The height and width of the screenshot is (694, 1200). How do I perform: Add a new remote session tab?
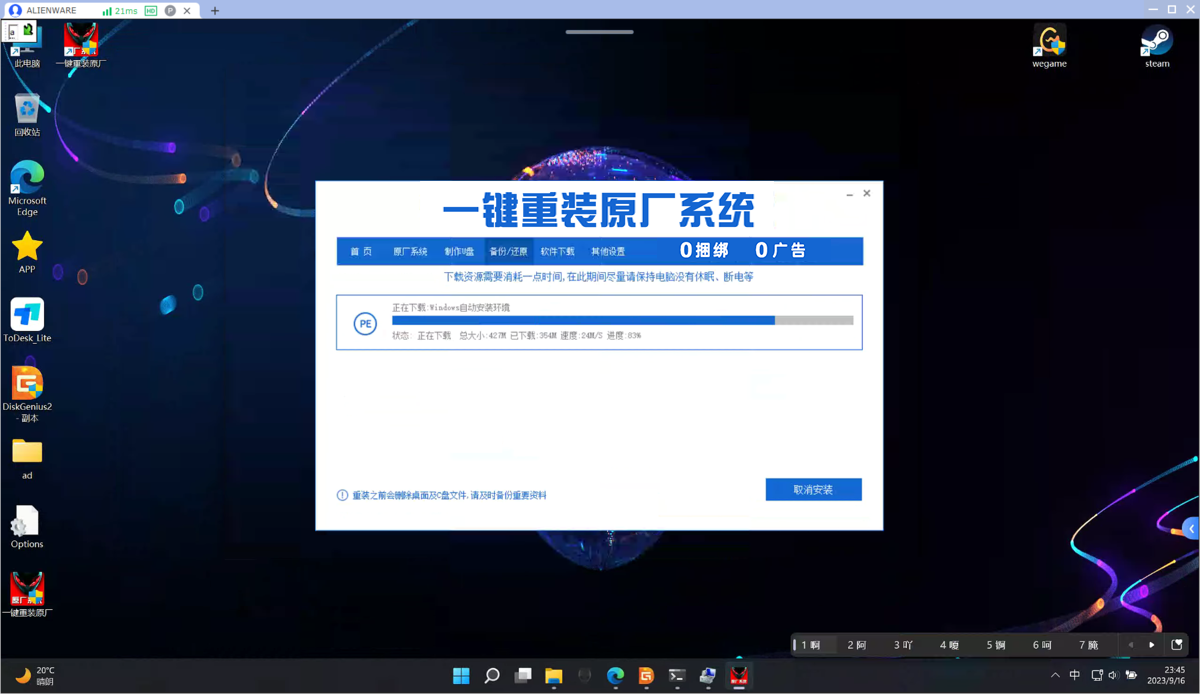click(215, 10)
